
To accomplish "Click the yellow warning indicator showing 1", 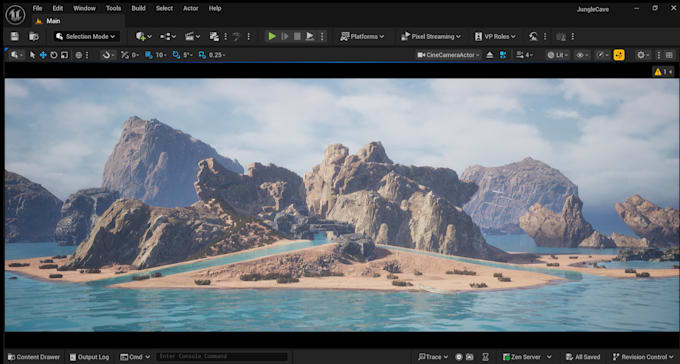I will point(664,72).
